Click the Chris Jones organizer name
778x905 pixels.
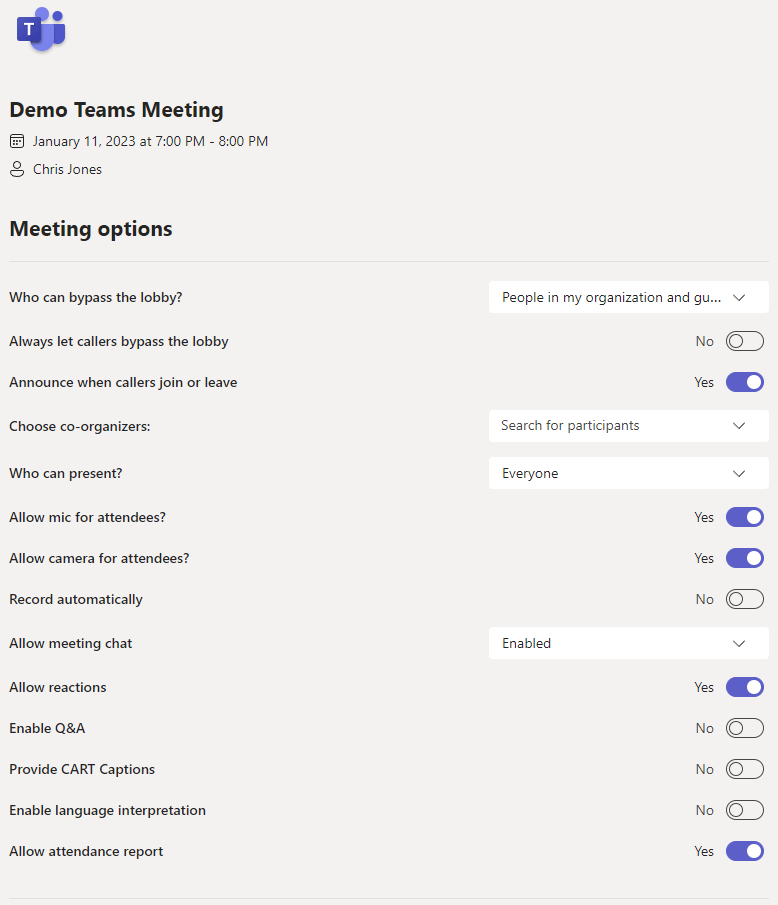pyautogui.click(x=68, y=169)
